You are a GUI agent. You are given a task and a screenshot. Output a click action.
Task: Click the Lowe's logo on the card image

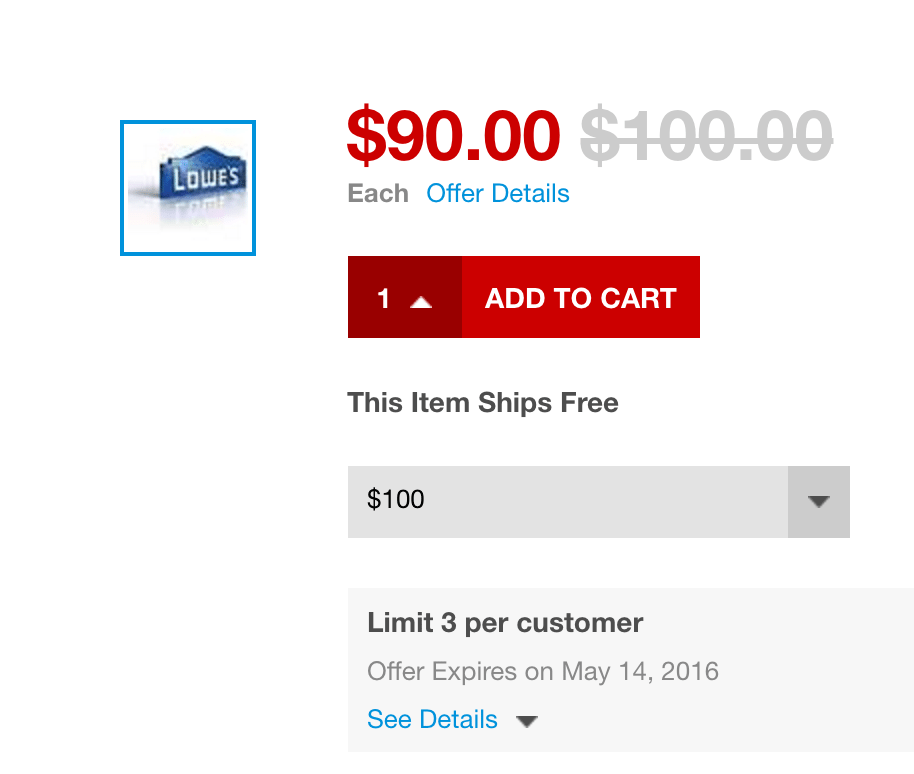point(206,178)
